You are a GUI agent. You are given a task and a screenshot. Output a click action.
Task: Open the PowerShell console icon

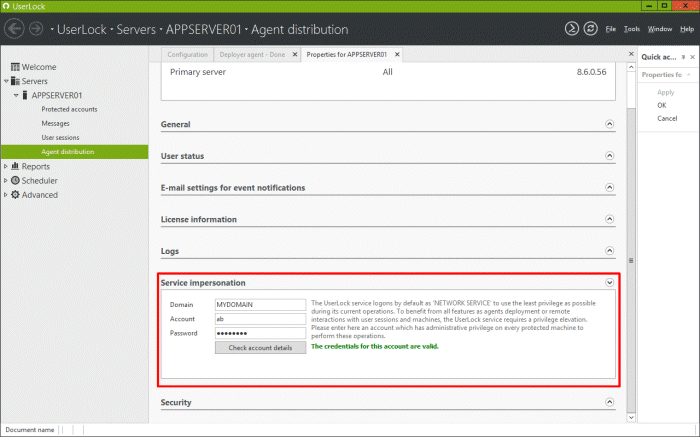tap(571, 29)
